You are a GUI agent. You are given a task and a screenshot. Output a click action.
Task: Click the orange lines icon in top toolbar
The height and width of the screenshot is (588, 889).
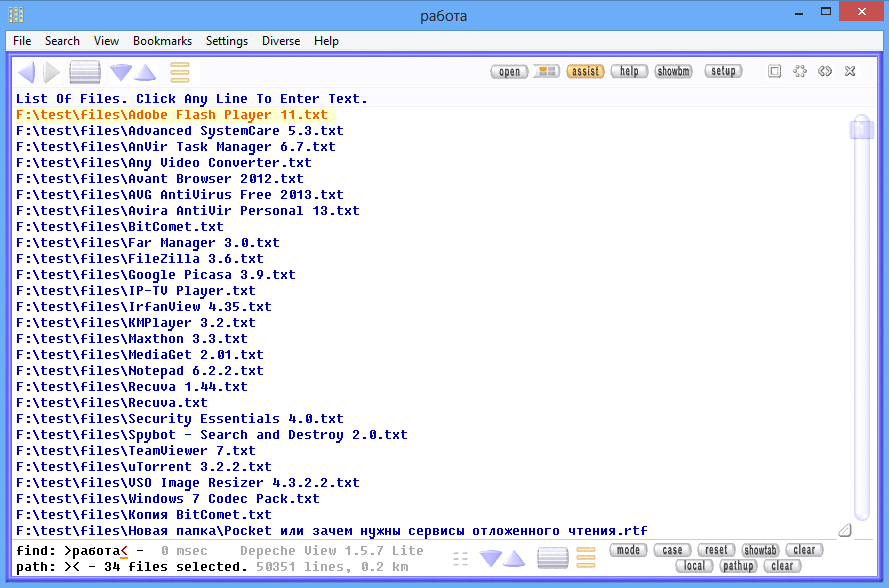pos(180,73)
